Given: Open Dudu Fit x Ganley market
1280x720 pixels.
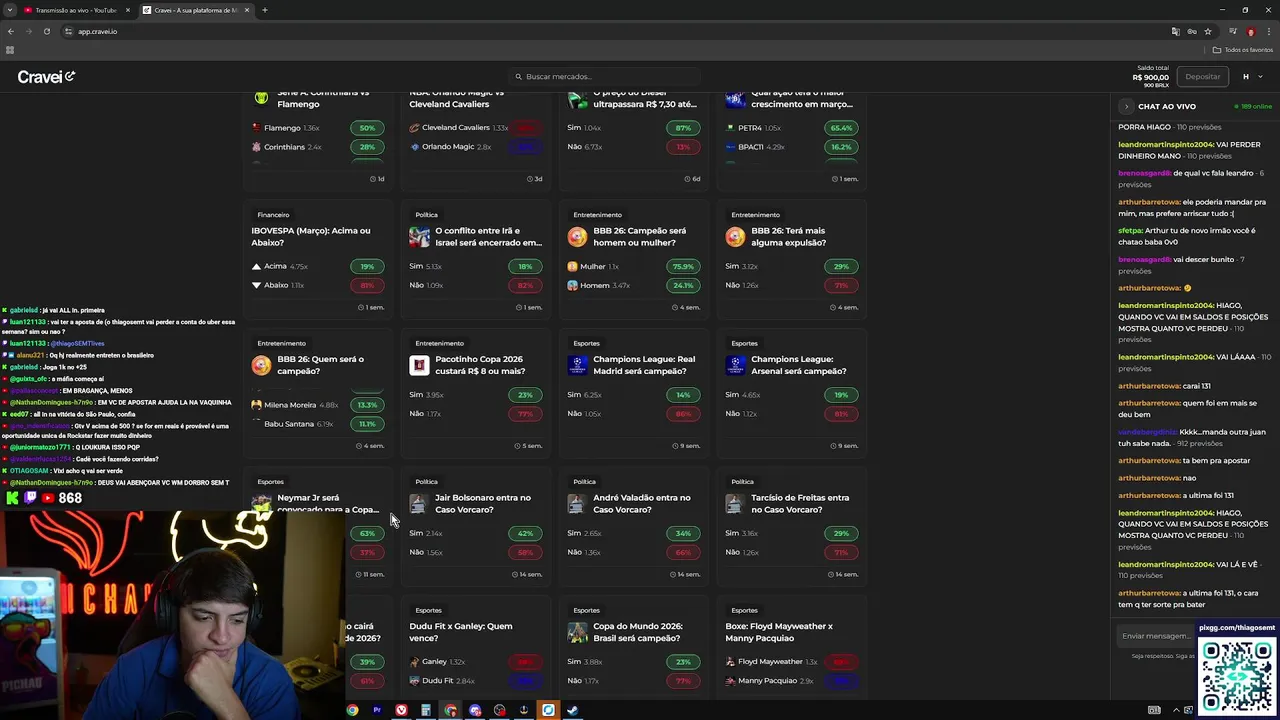Looking at the screenshot, I should (x=460, y=632).
